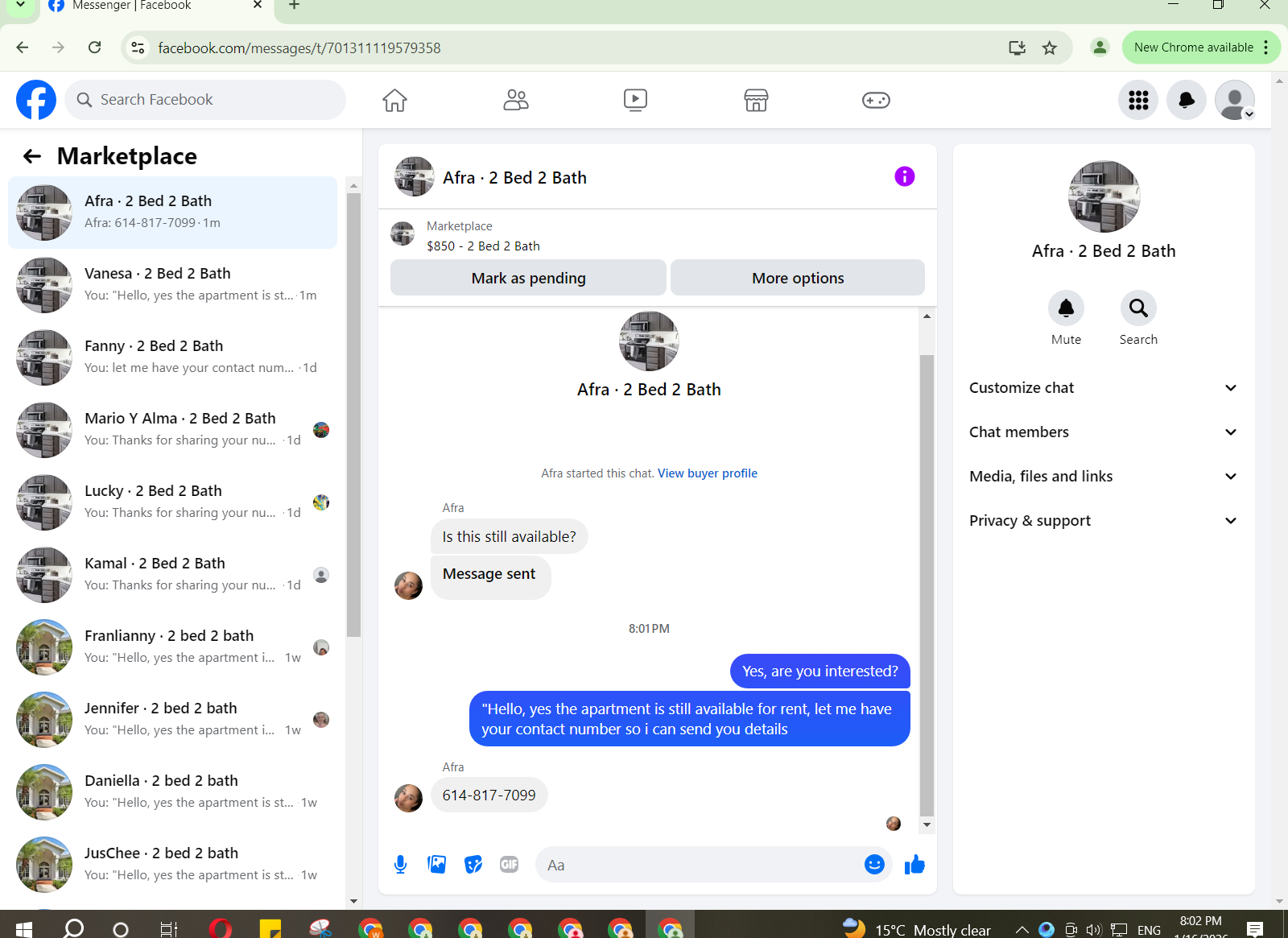
Task: Click the conversation list scrollbar
Action: click(x=353, y=415)
